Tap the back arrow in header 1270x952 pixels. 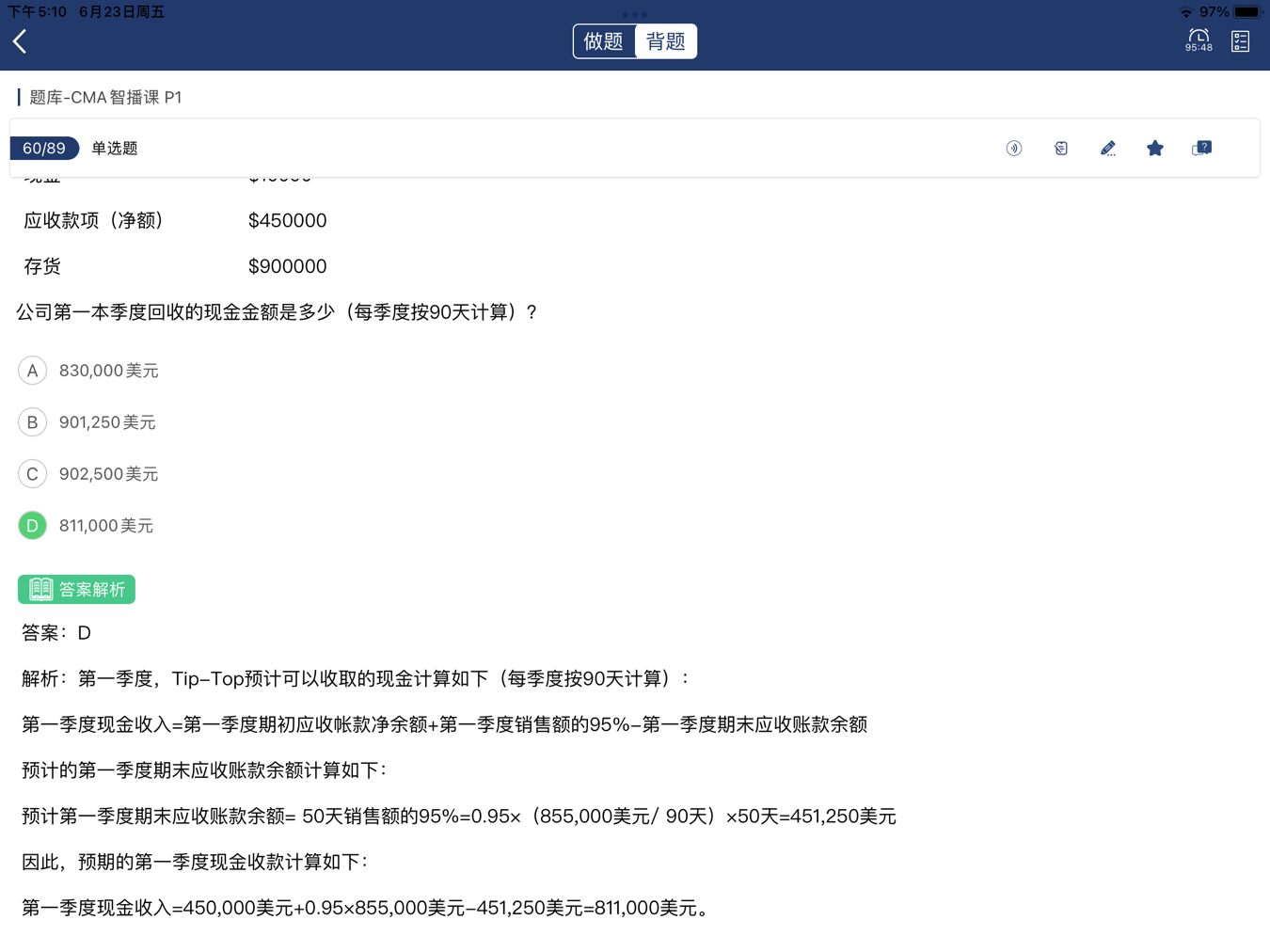(21, 41)
